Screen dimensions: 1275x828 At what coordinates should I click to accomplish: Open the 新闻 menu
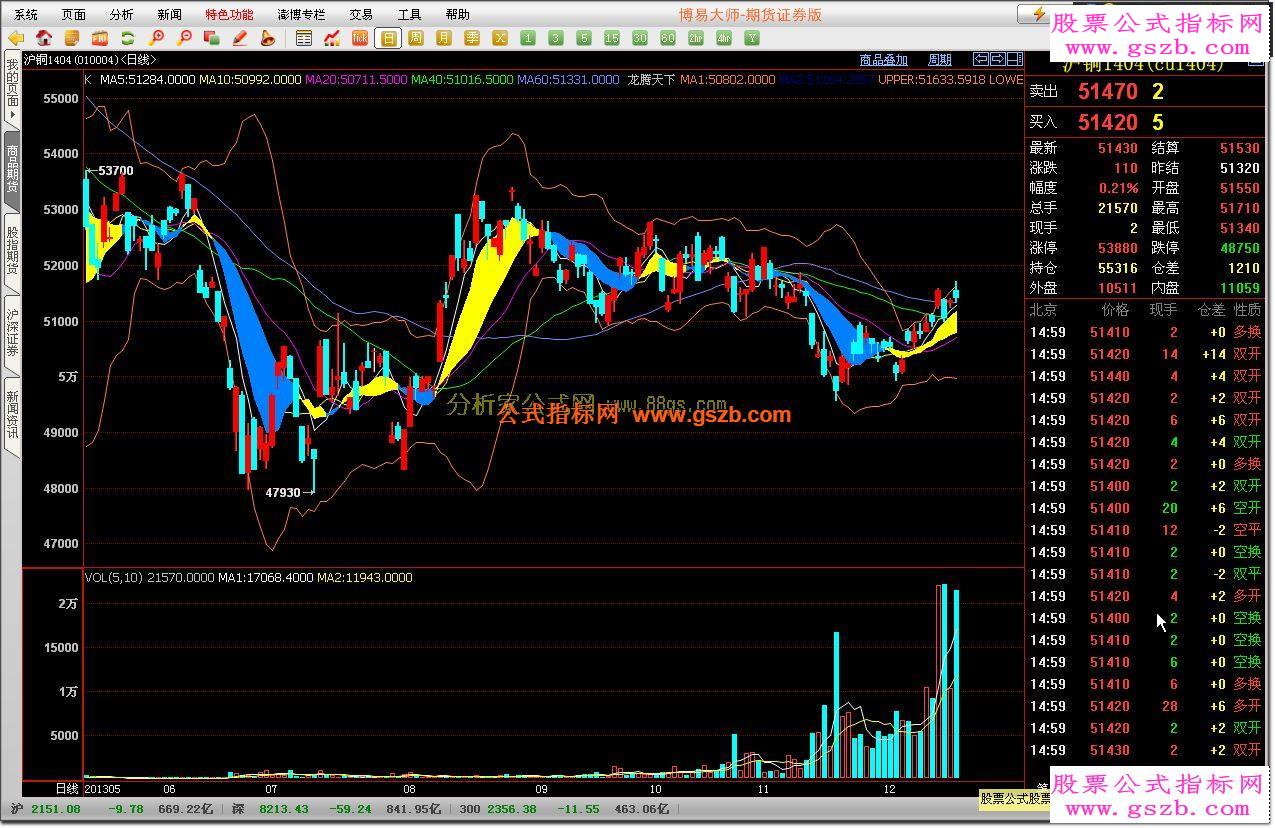(x=169, y=14)
